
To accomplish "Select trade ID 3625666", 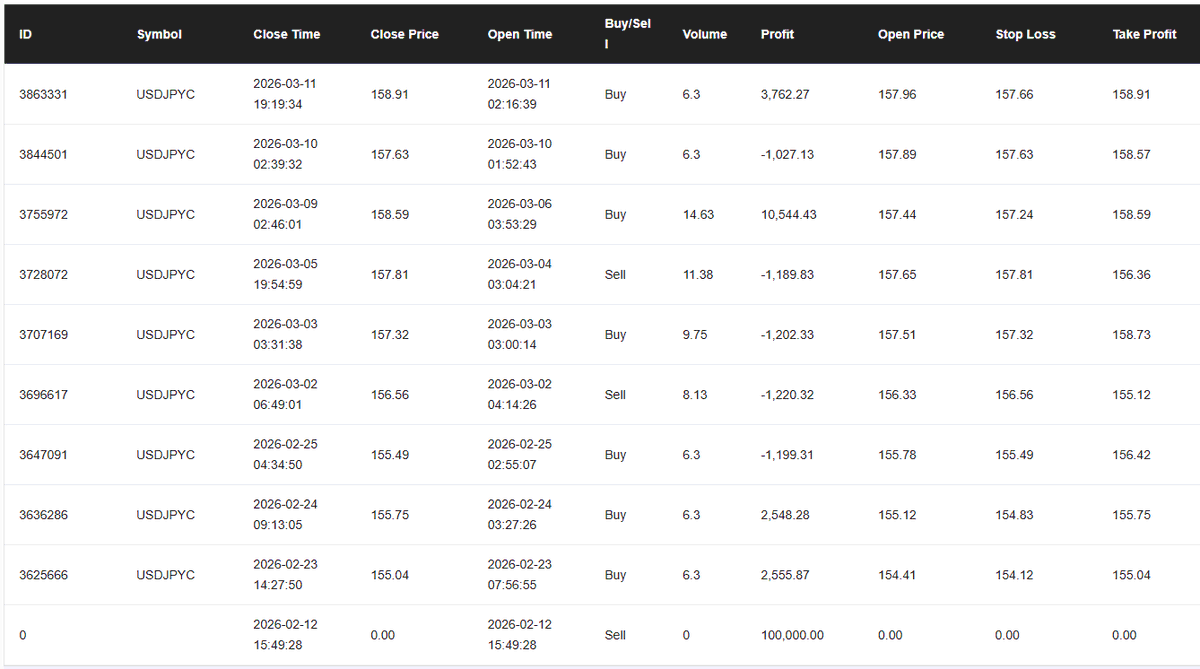I will tap(43, 574).
